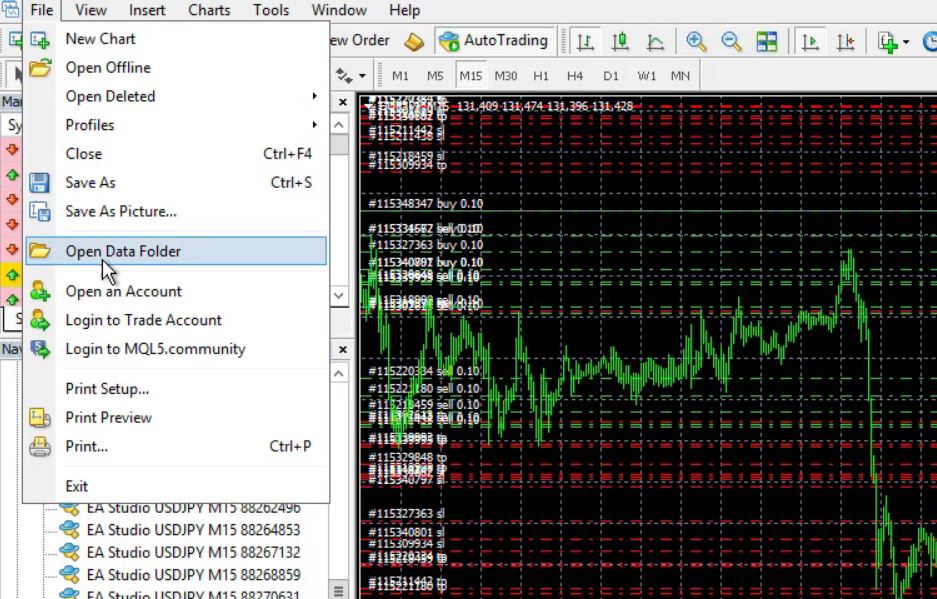Select MN timeframe
Viewport: 937px width, 599px height.
(x=680, y=76)
